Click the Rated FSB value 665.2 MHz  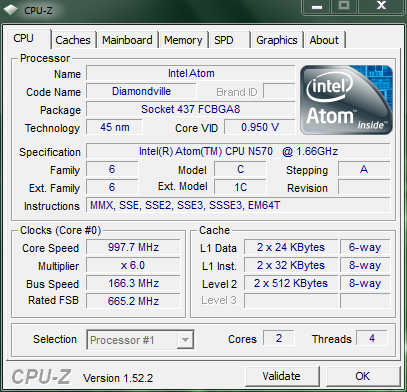pos(133,301)
